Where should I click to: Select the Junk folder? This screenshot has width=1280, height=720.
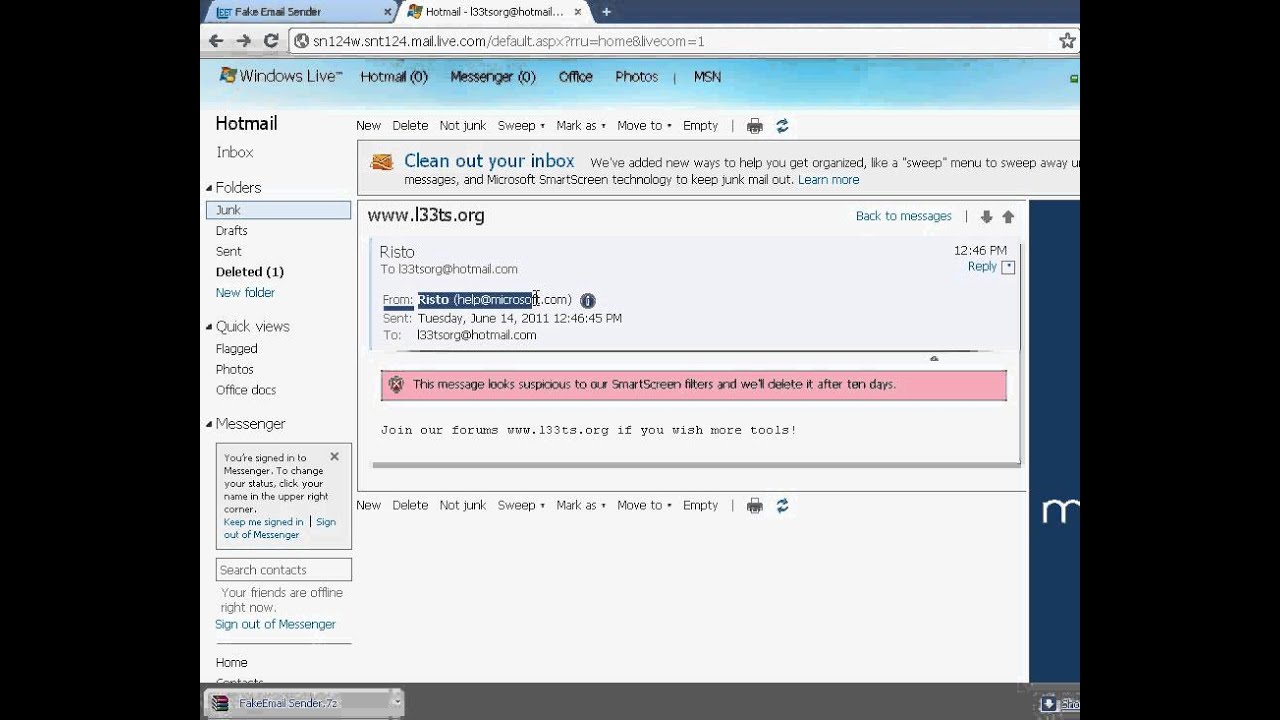point(278,210)
